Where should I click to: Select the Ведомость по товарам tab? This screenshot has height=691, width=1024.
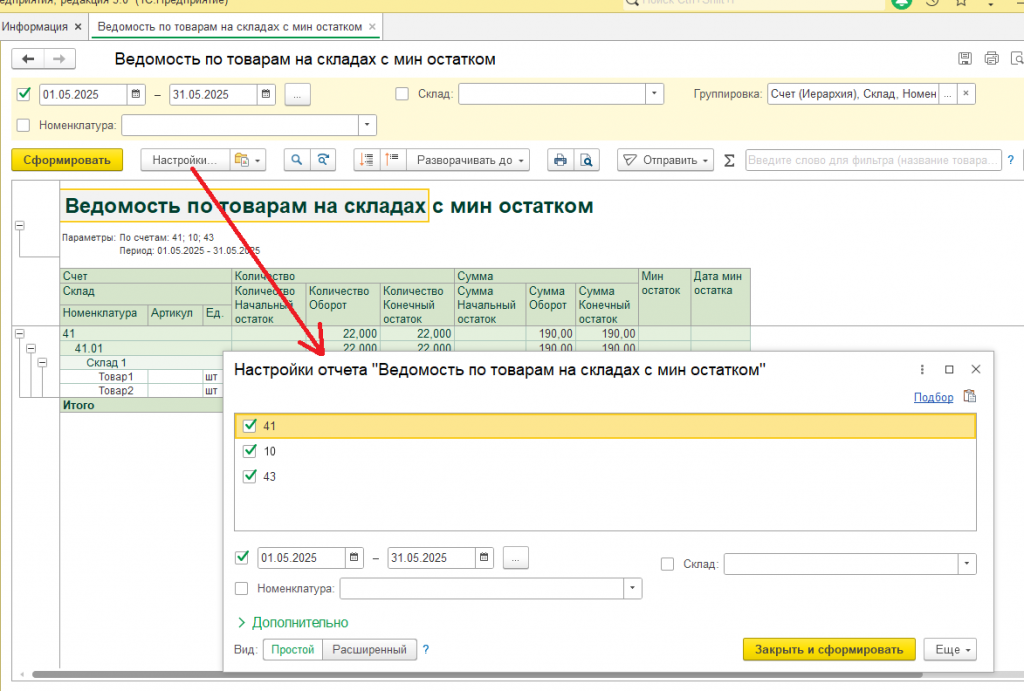(230, 27)
